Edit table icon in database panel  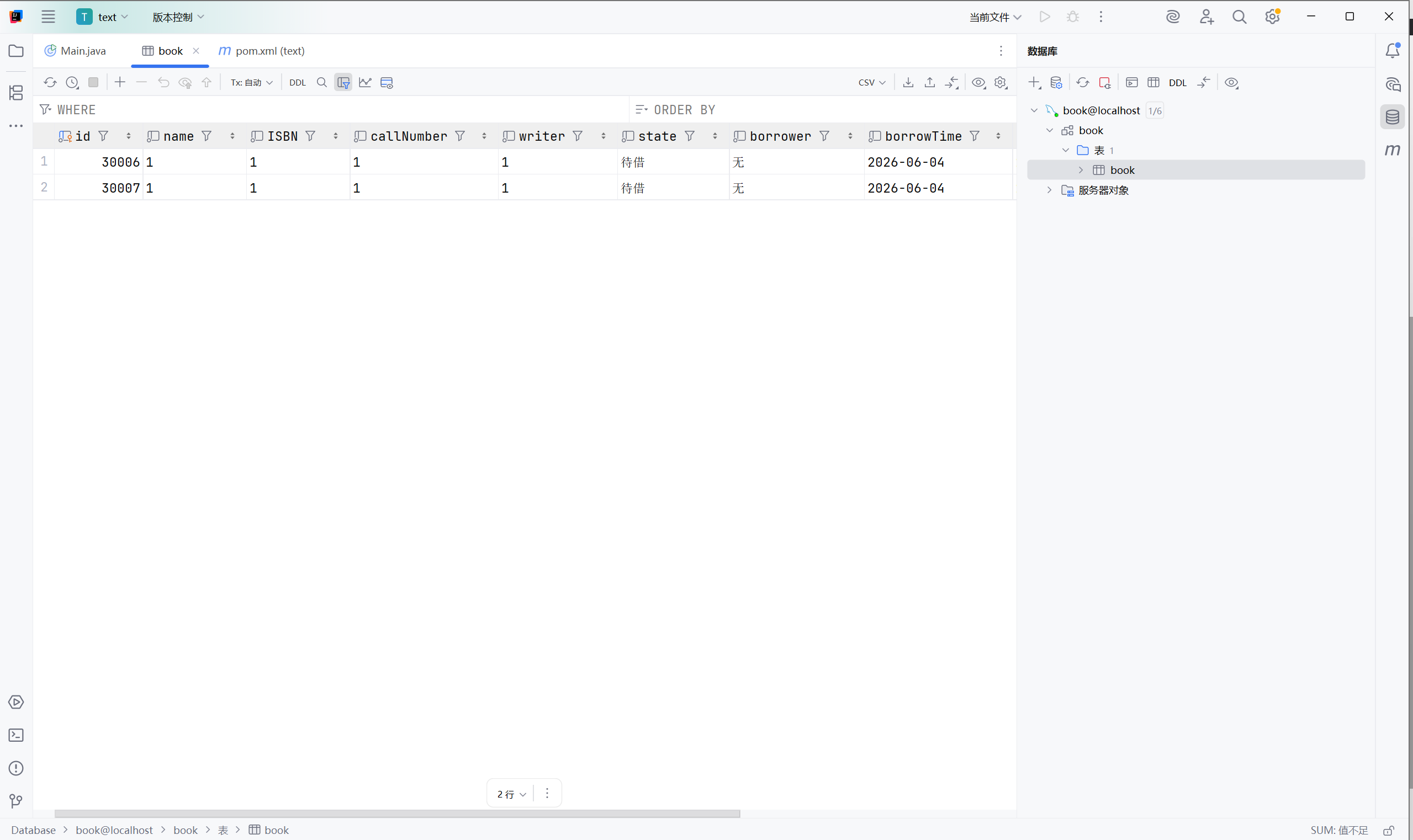click(x=1153, y=83)
